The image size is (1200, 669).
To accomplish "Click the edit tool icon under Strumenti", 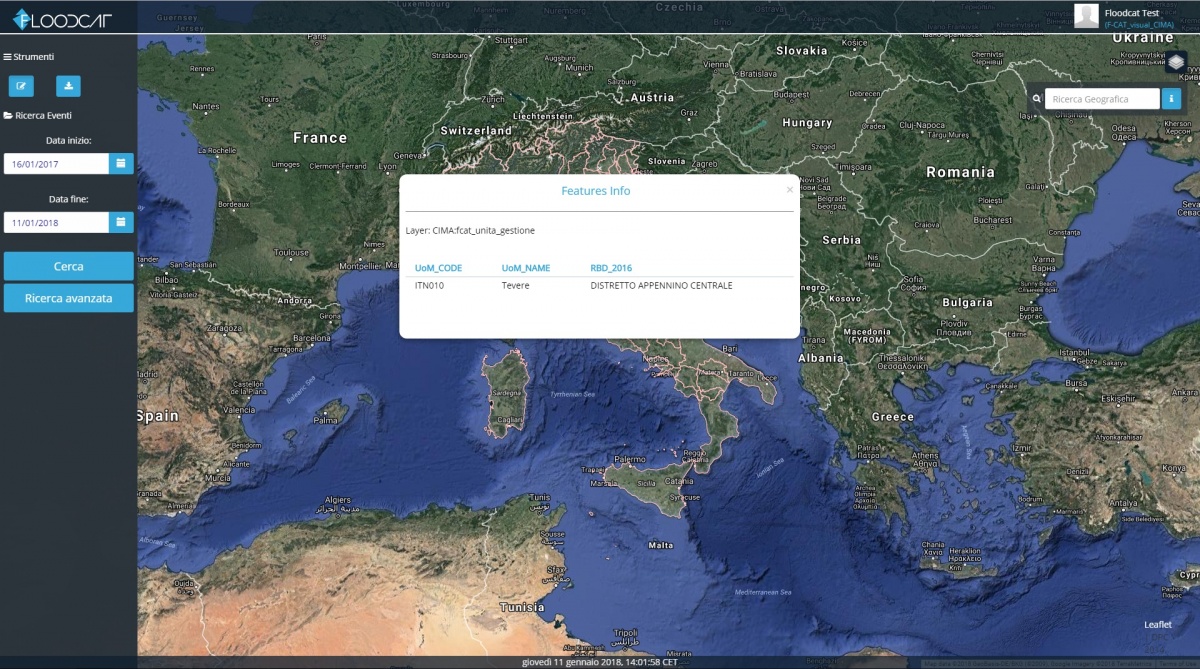I will 21,86.
